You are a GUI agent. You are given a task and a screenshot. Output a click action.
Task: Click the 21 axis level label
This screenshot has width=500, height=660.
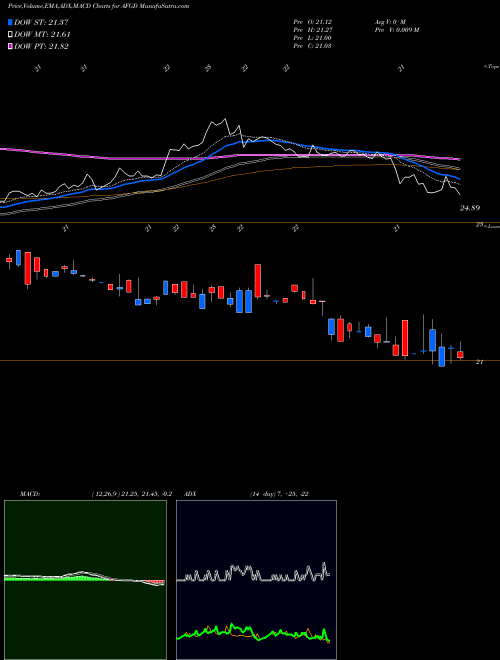click(x=479, y=362)
